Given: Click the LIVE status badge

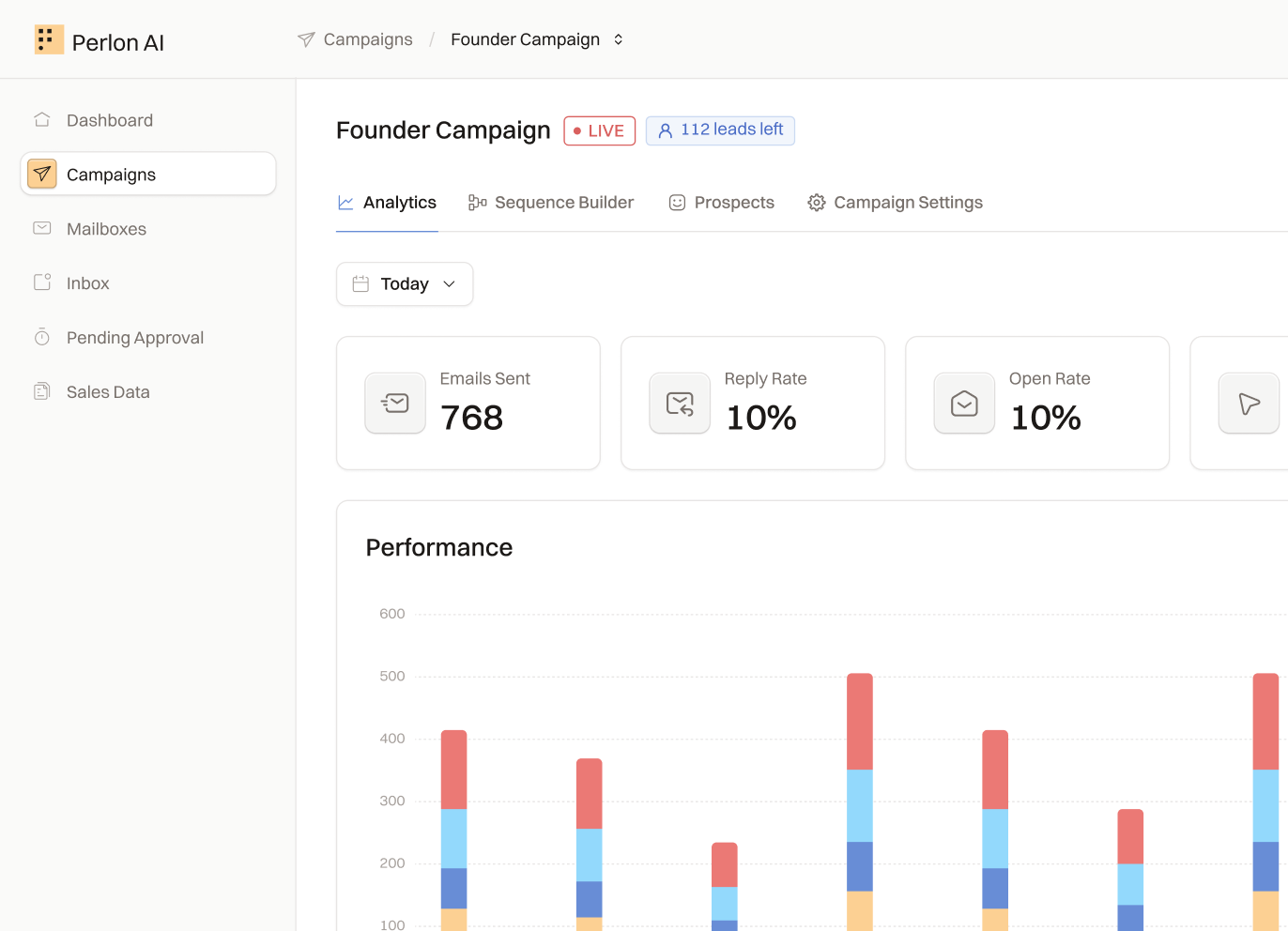Looking at the screenshot, I should 600,130.
